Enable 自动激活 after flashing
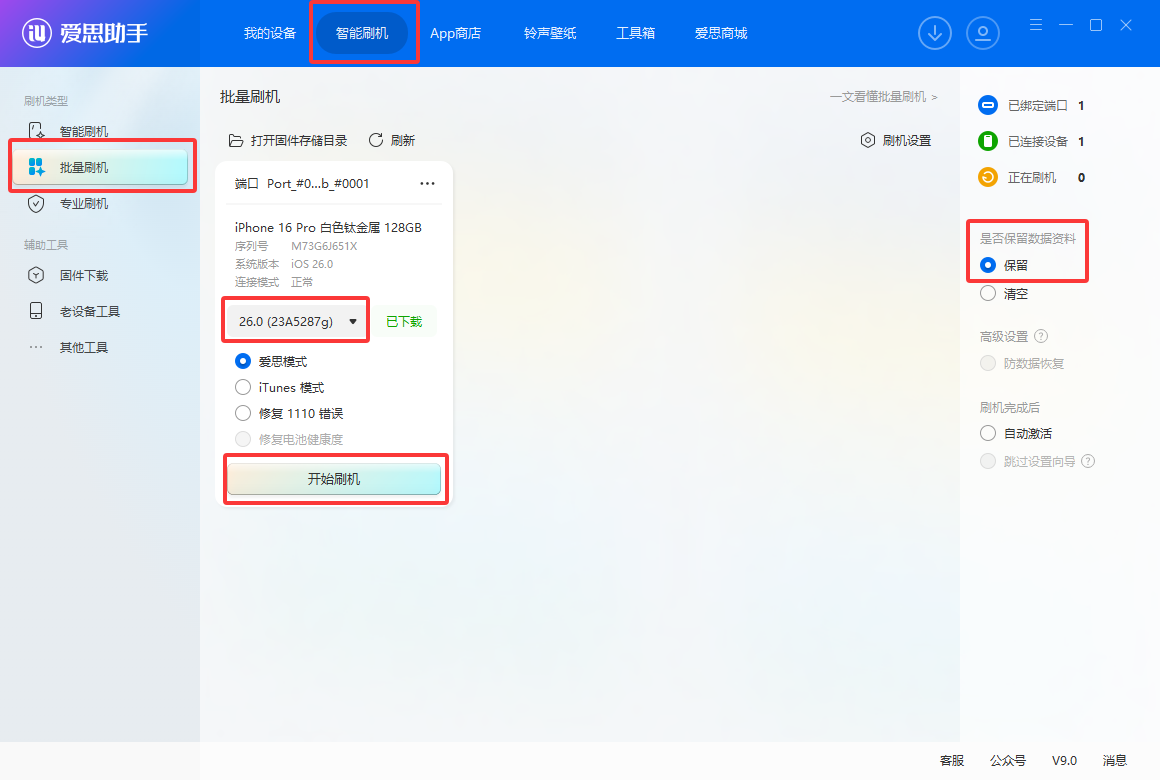Screen dimensions: 1160x780 coord(988,433)
